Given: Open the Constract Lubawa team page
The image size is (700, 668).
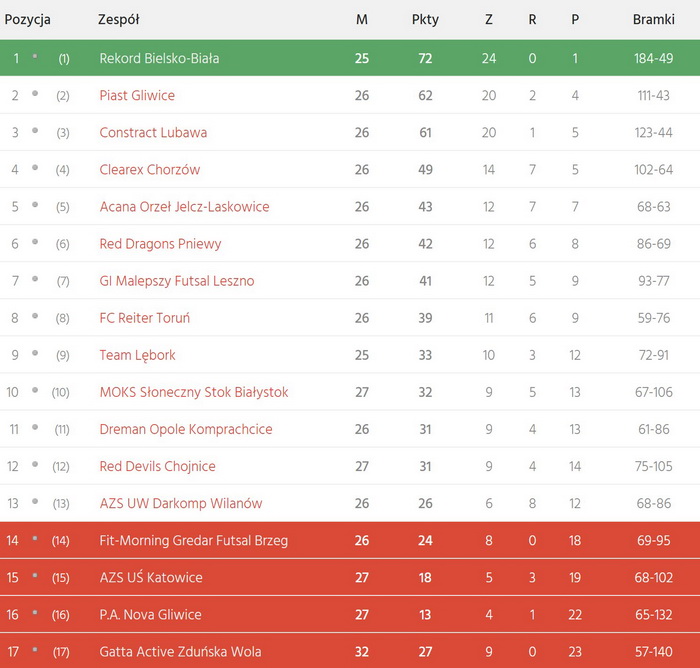Looking at the screenshot, I should 153,133.
